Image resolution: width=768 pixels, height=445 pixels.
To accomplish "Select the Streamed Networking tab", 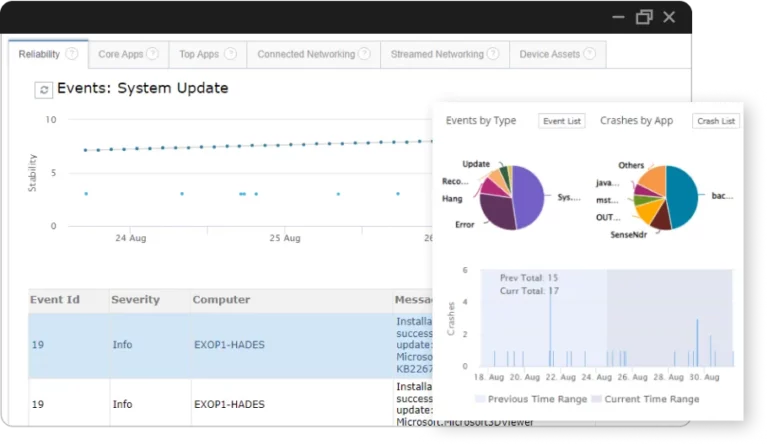I will click(x=445, y=54).
